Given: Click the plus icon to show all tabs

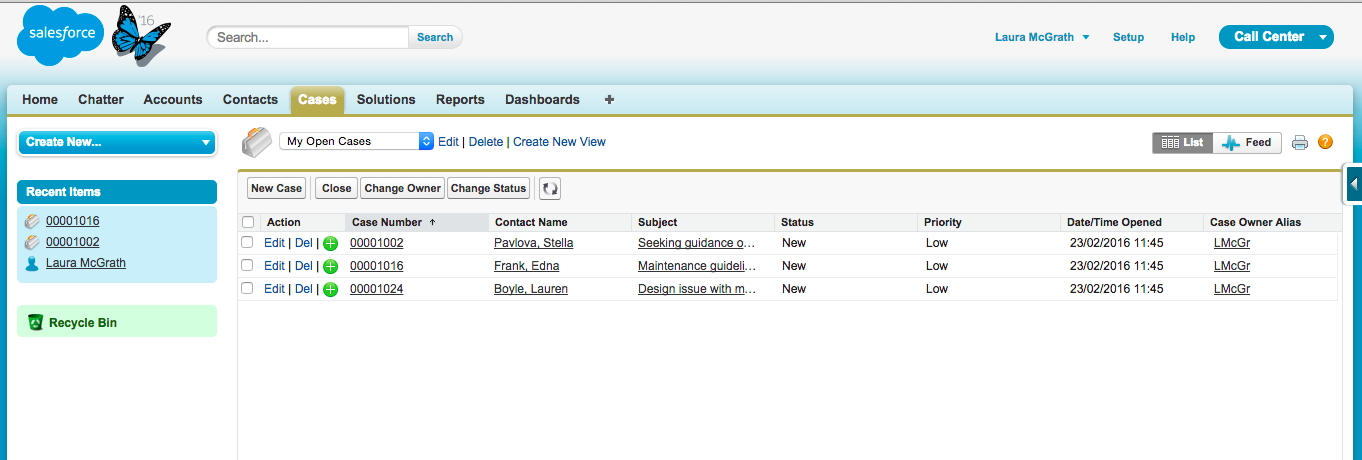Looking at the screenshot, I should (610, 100).
